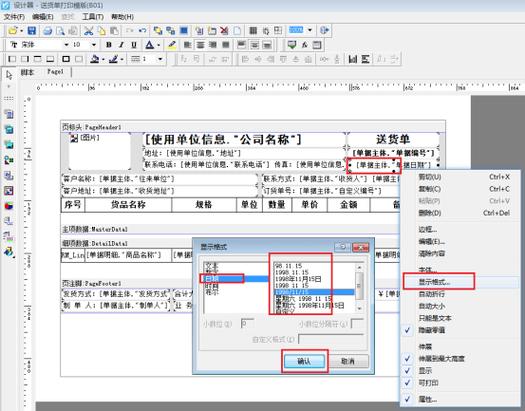Click the frame color pen swatch
The width and height of the screenshot is (525, 411).
pos(114,59)
